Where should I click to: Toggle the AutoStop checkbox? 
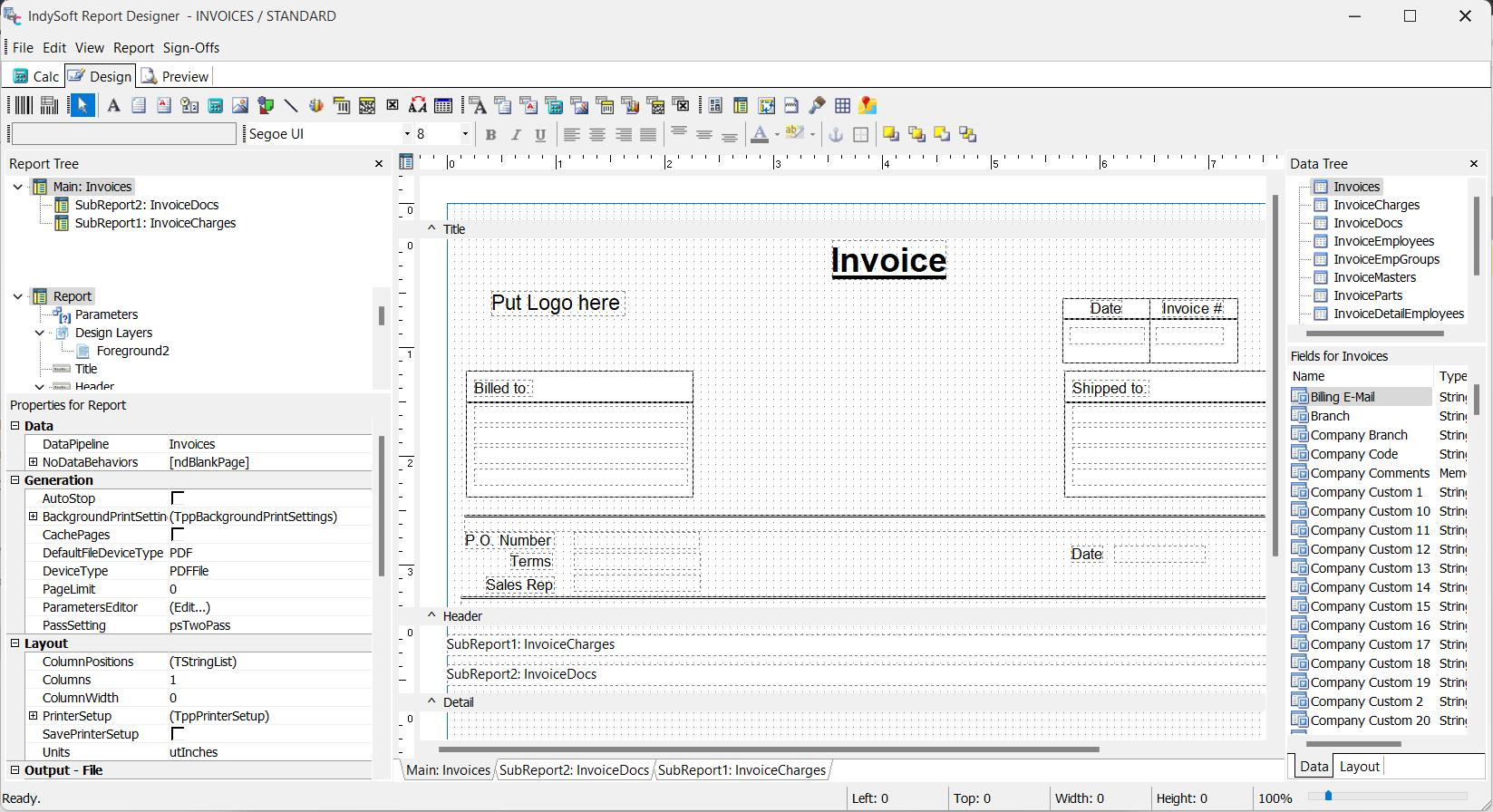(x=178, y=498)
